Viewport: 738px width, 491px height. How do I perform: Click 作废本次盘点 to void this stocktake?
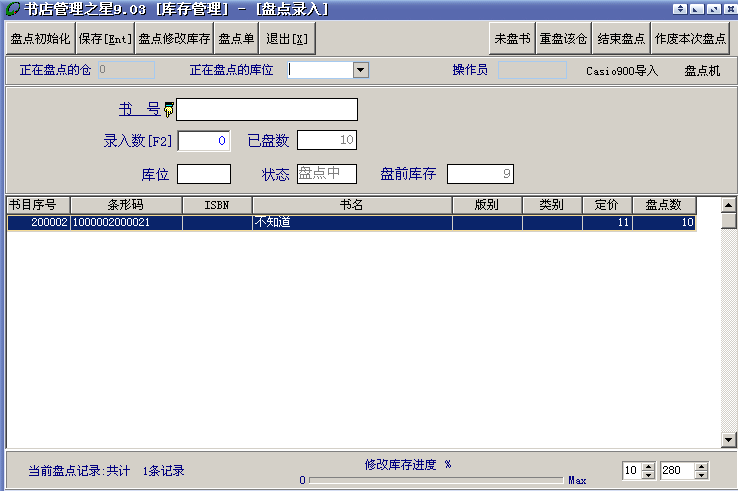point(690,39)
